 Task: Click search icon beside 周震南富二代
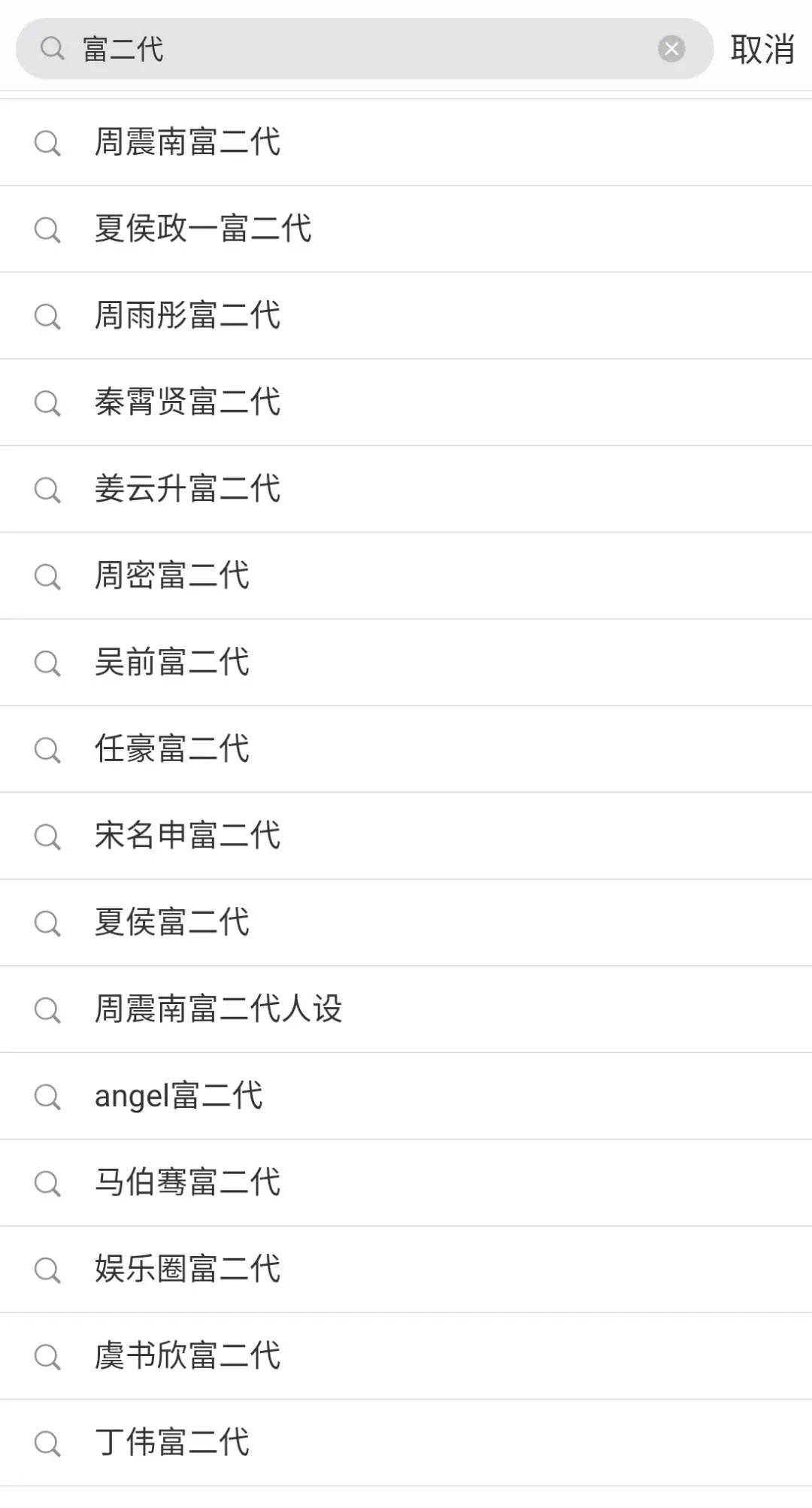pos(47,143)
